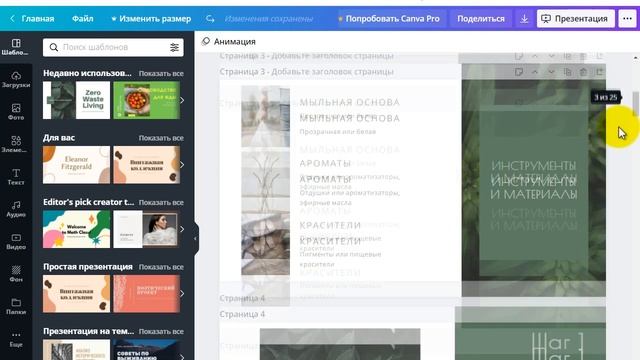Viewport: 640px width, 360px height.
Task: Expand the Editor's pick row arrow
Action: click(x=182, y=229)
